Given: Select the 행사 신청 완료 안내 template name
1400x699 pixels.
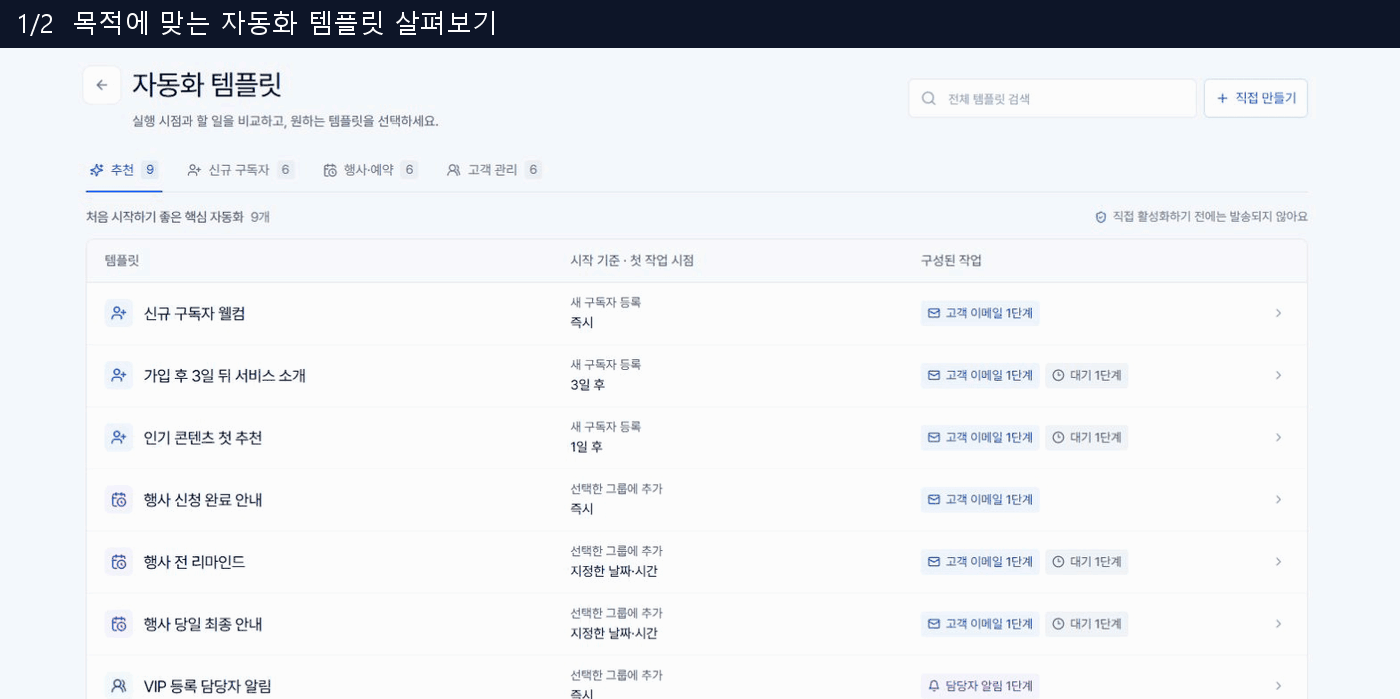Looking at the screenshot, I should [203, 499].
